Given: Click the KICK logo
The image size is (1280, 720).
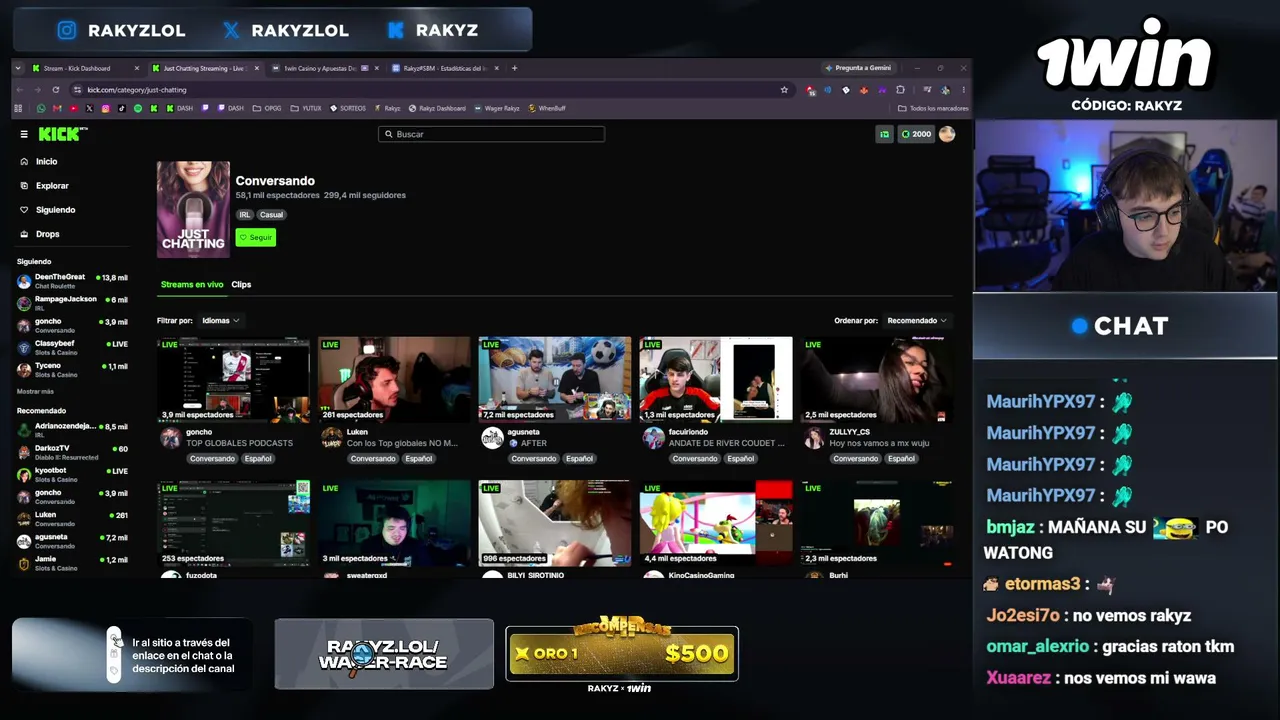Looking at the screenshot, I should pyautogui.click(x=63, y=134).
